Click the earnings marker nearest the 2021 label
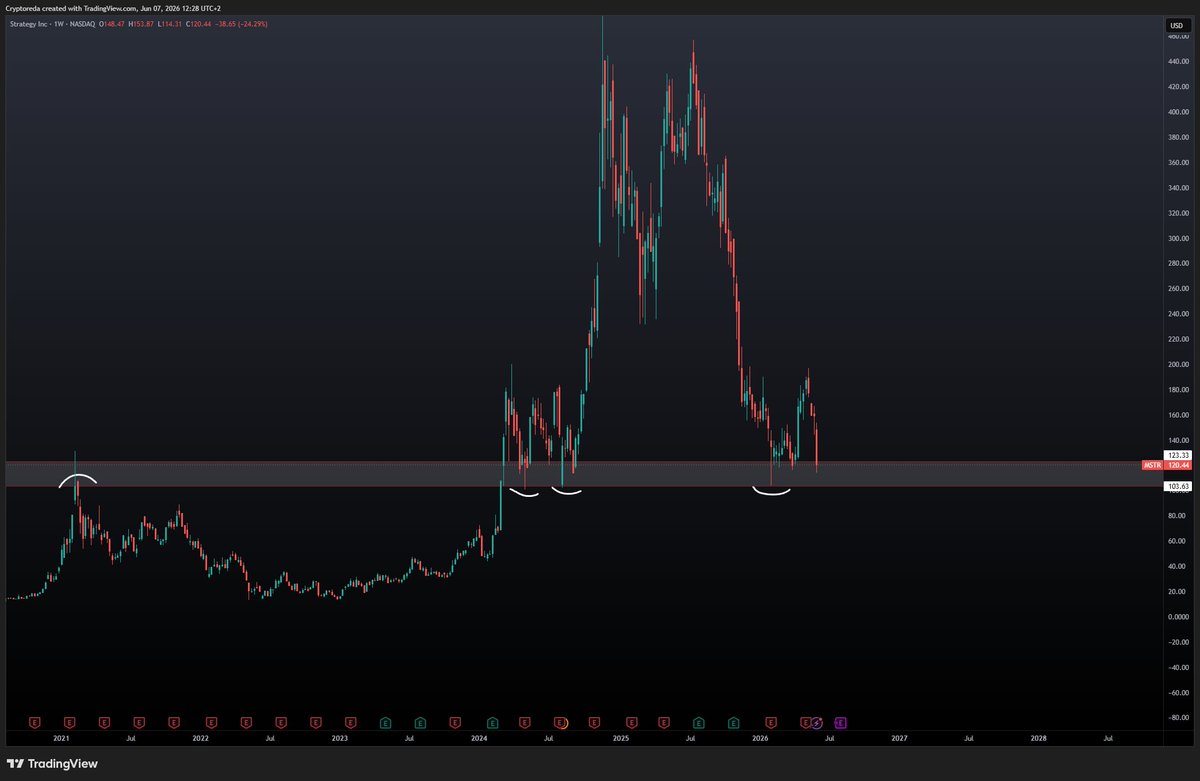The image size is (1200, 781). point(69,721)
